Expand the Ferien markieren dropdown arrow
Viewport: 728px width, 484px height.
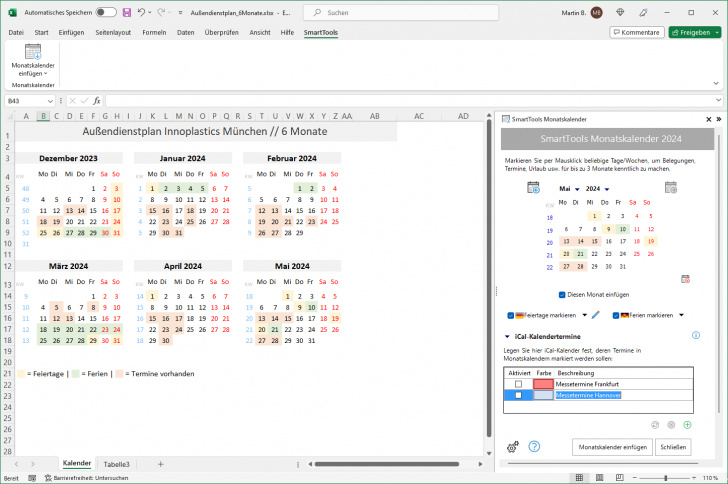click(x=681, y=315)
